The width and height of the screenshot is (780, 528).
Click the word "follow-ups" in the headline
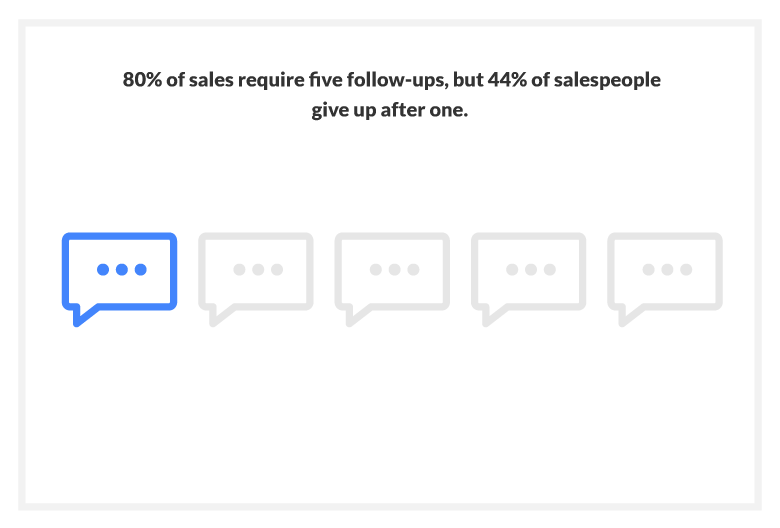tap(397, 80)
